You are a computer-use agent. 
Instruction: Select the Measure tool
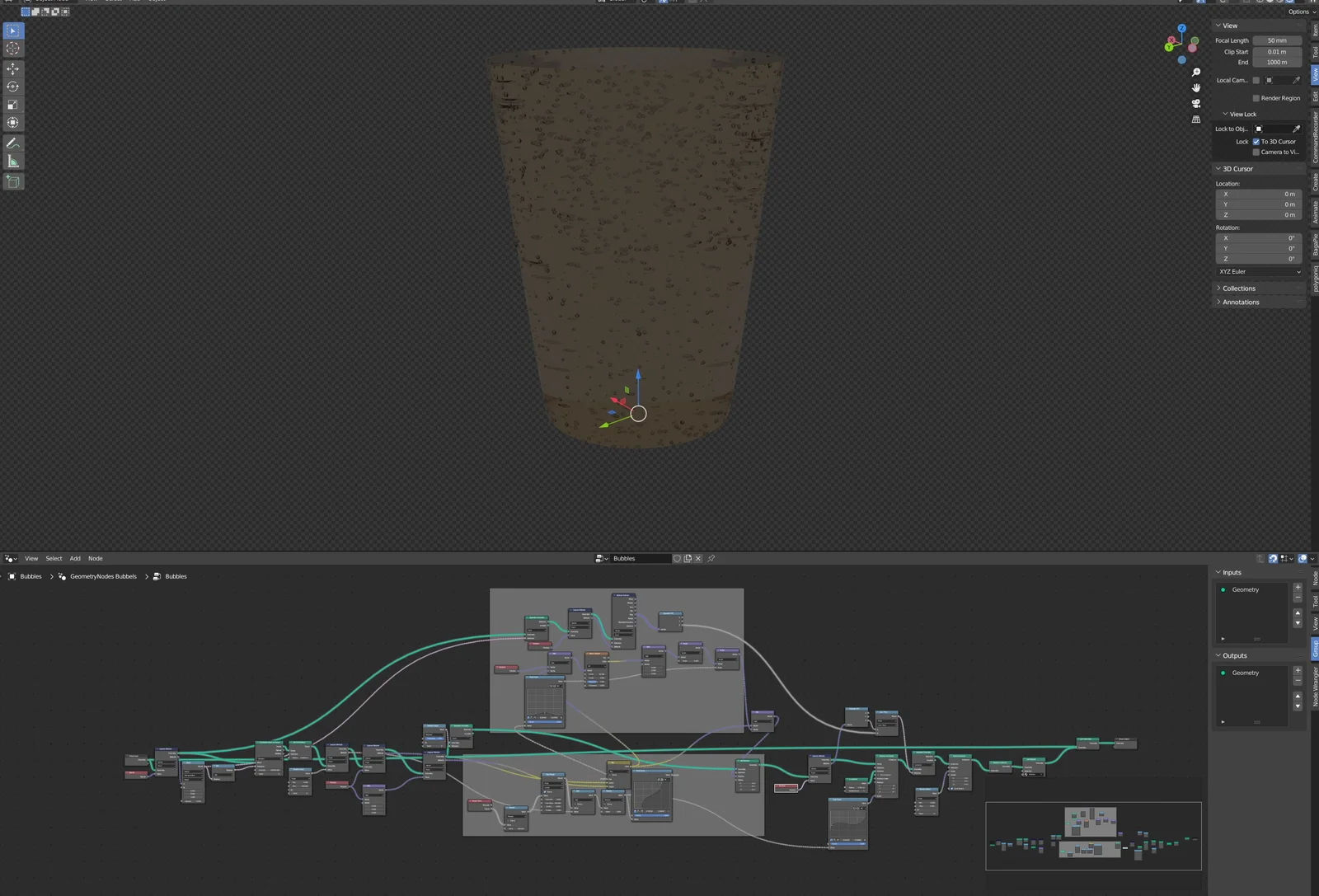[13, 162]
